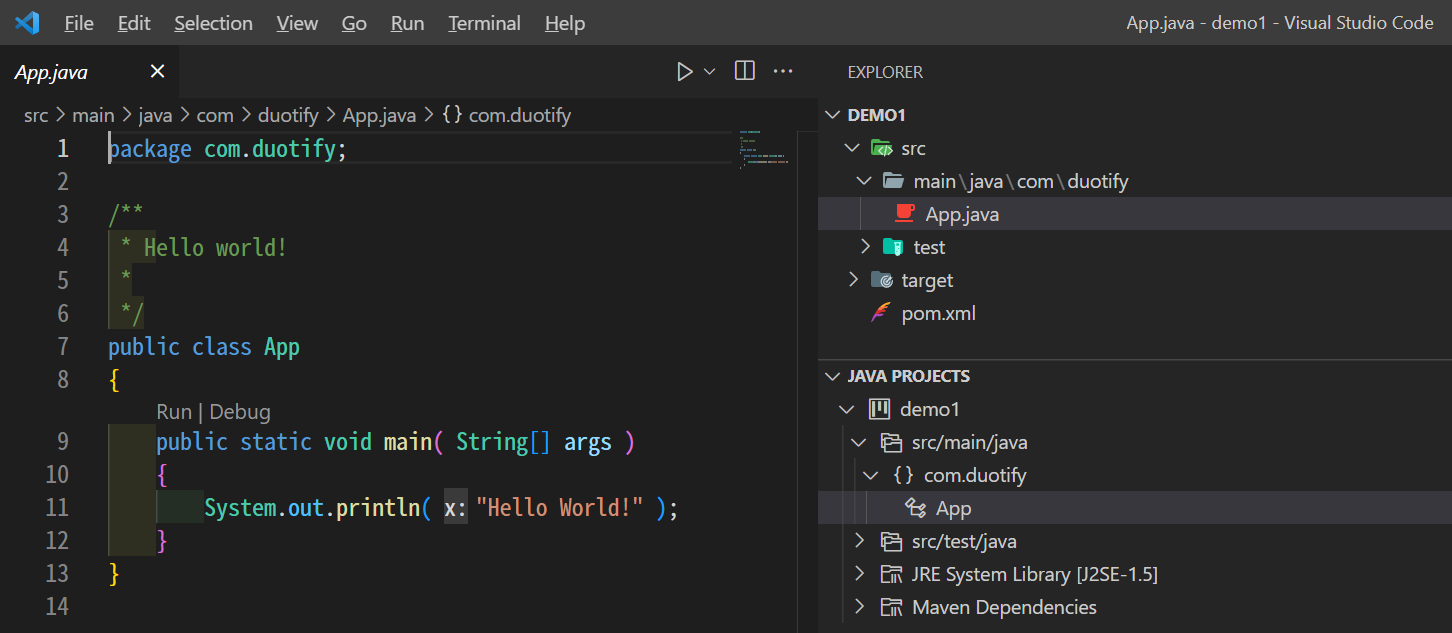Expand the JRE System Library chevron

point(859,574)
